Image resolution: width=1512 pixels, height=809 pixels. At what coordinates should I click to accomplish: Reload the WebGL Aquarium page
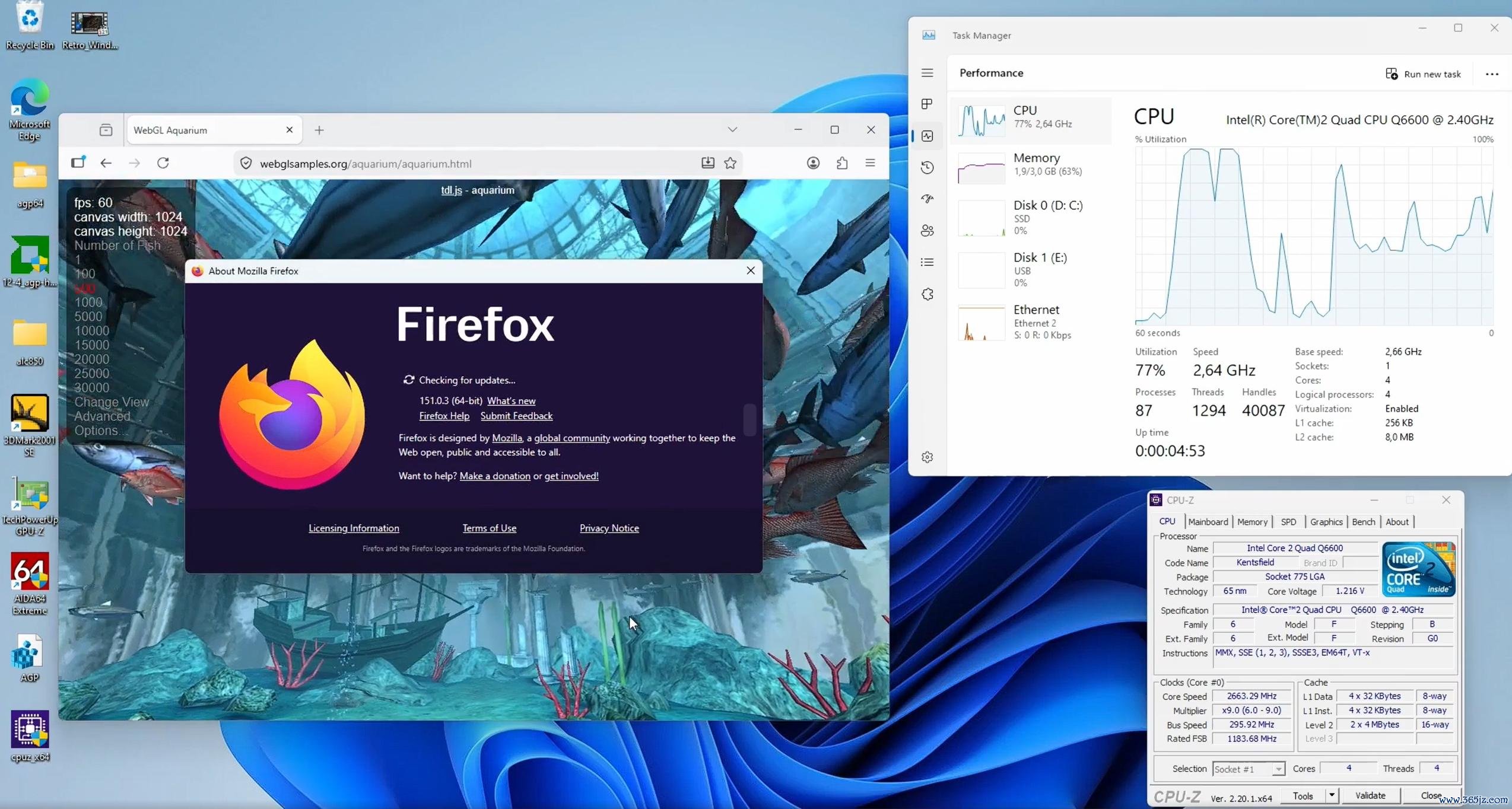(163, 163)
